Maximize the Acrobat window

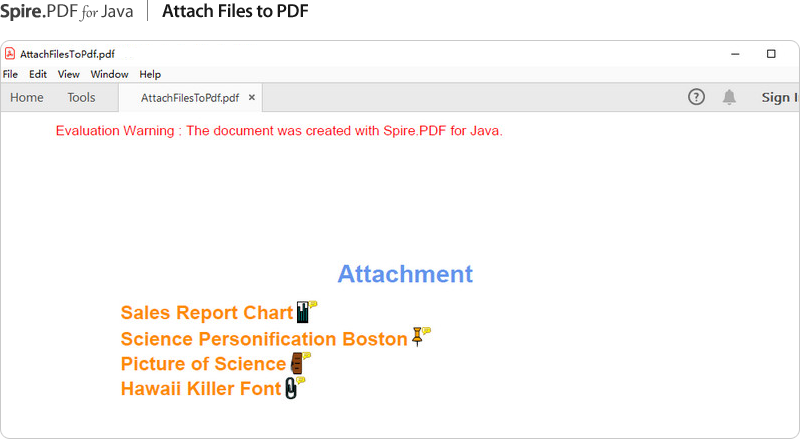point(771,54)
